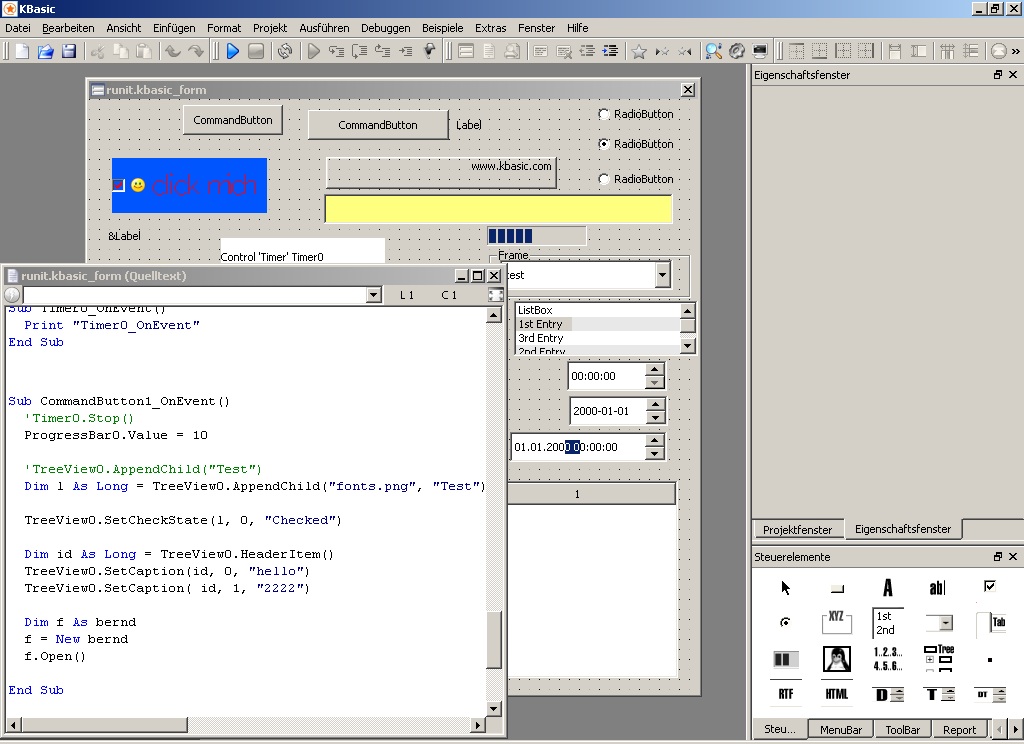Screen dimensions: 1024x744
Task: Switch to the Projektfenster tab
Action: point(797,529)
